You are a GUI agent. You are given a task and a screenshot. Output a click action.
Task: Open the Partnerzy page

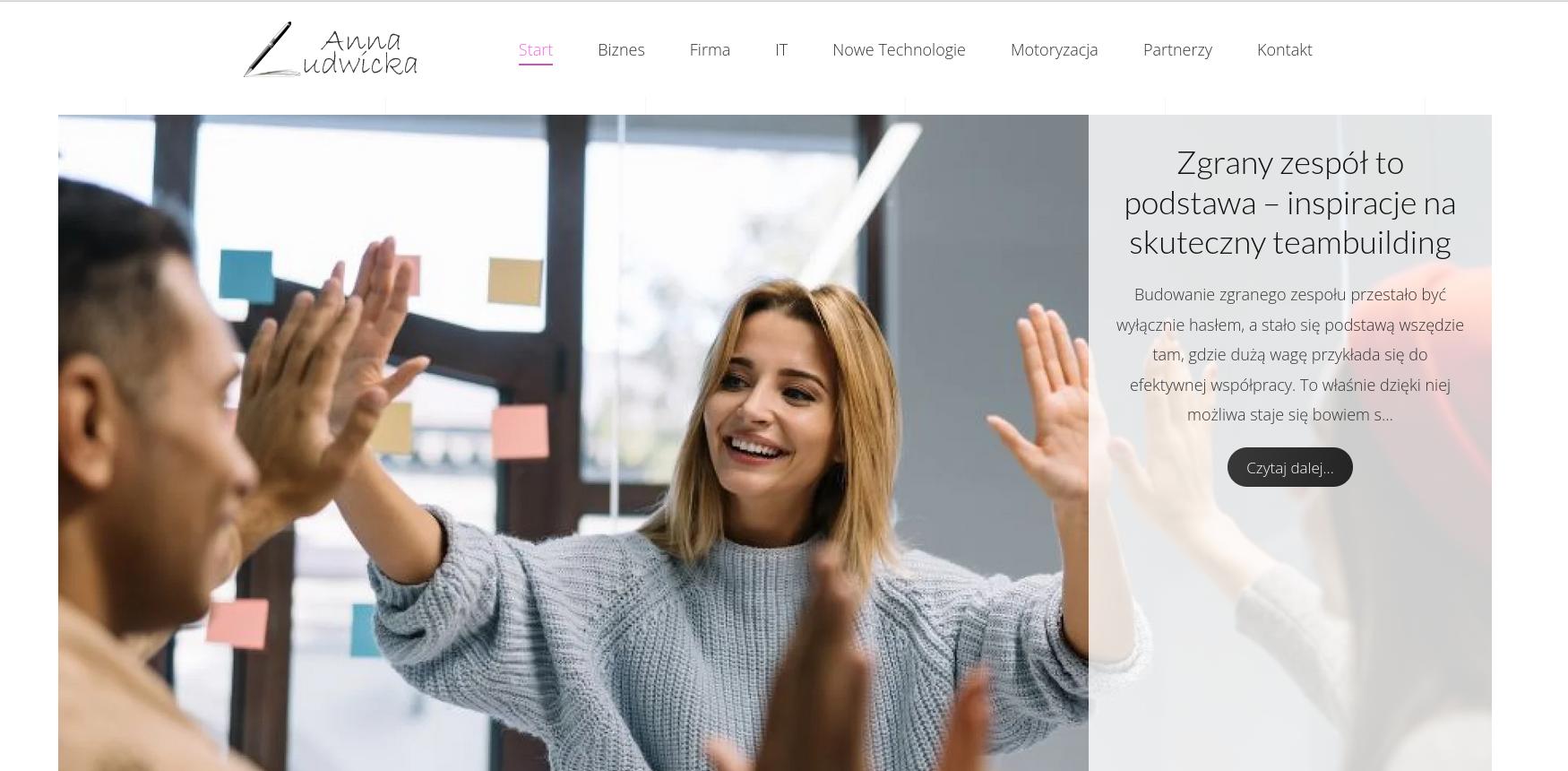[x=1177, y=50]
